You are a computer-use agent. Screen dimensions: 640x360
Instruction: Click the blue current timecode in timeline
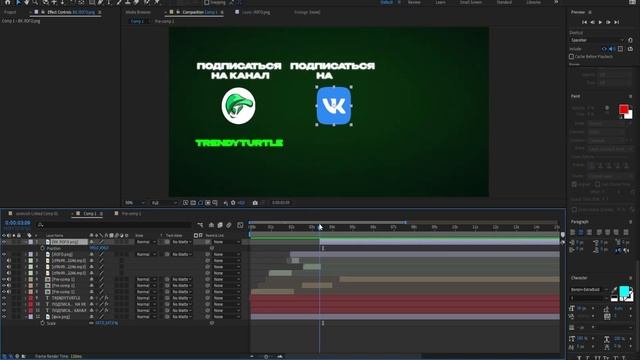click(x=18, y=223)
